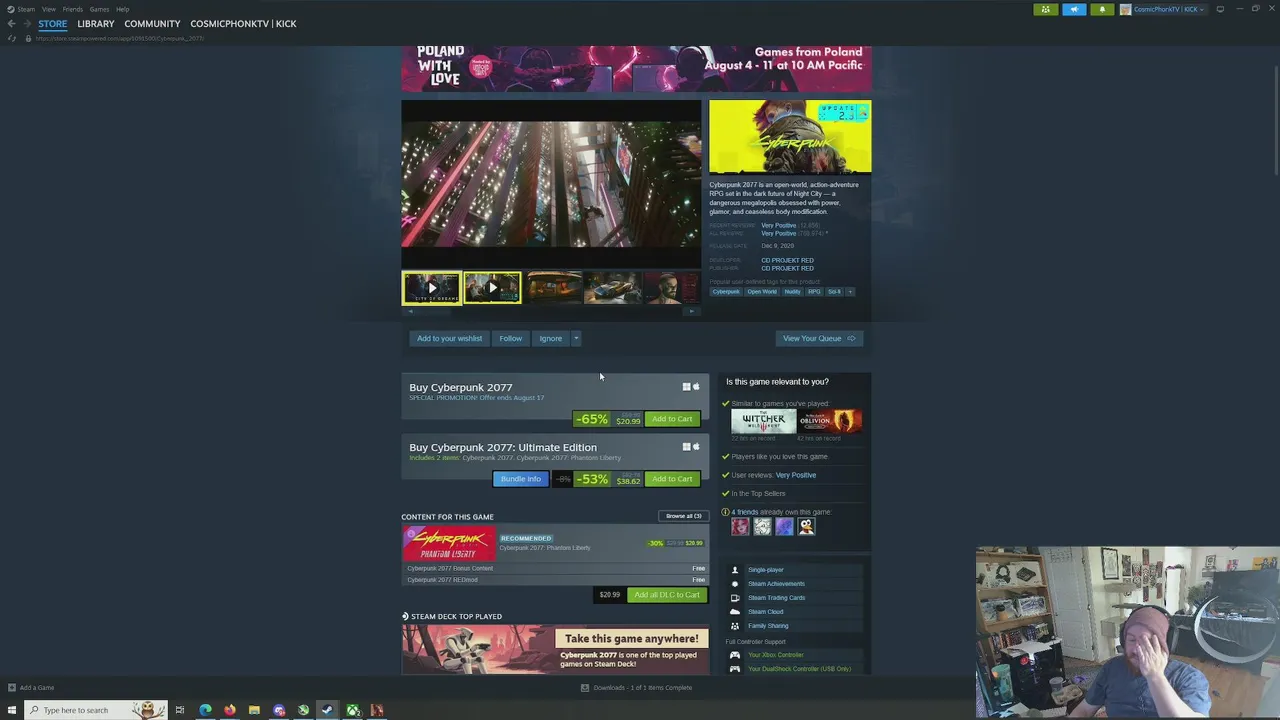Open publisher CD PROJEKT RED link
Viewport: 1280px width, 720px height.
pyautogui.click(x=787, y=269)
